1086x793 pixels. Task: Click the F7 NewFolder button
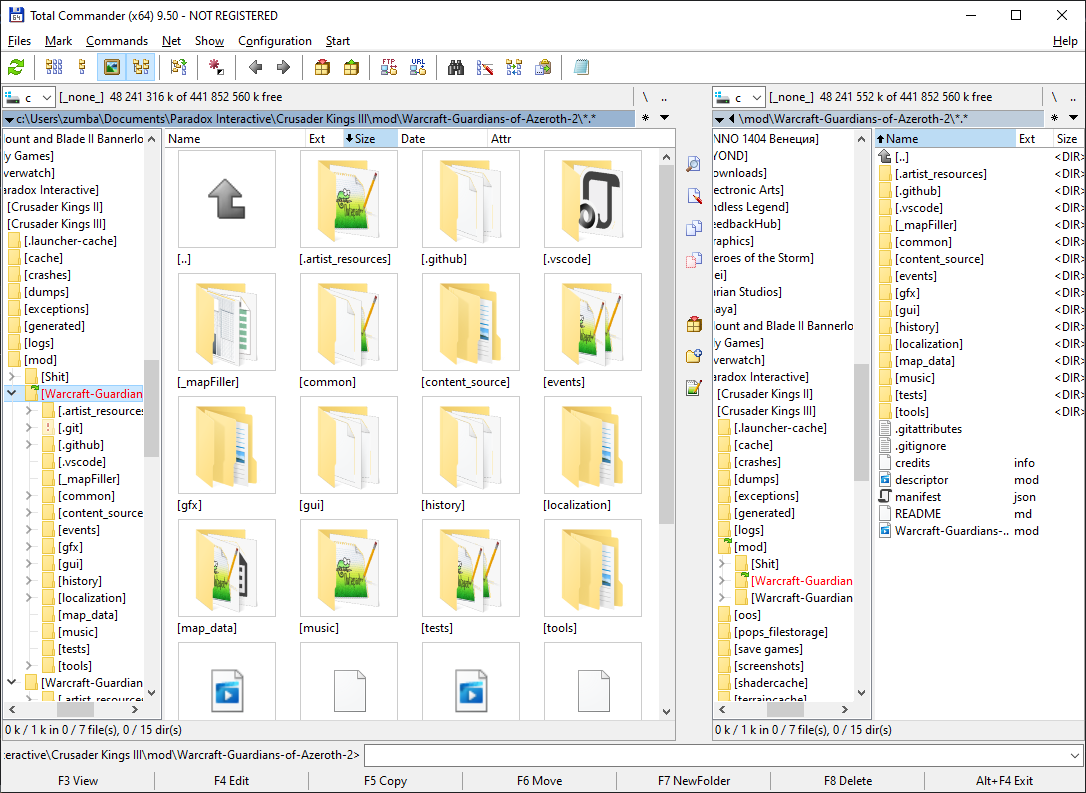tap(694, 781)
